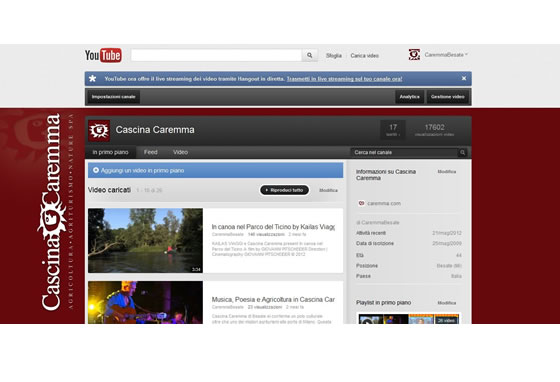Open the Sfoglia browse link
Viewport: 560px width, 382px height.
(x=334, y=56)
